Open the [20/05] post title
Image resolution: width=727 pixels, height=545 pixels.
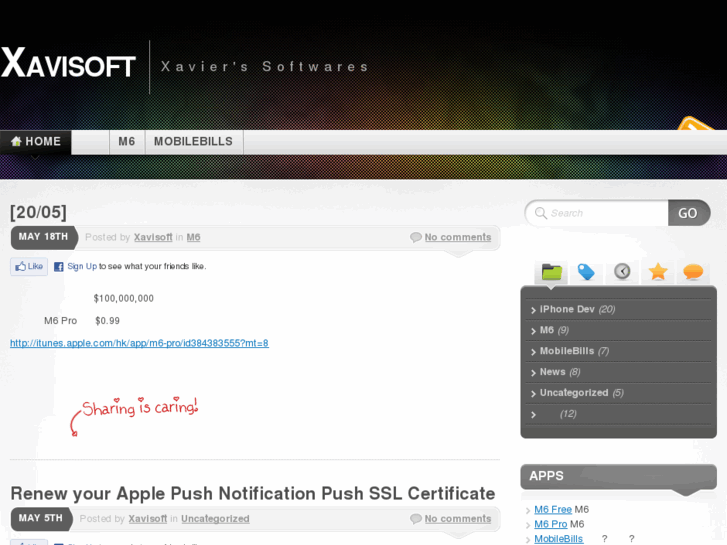click(38, 212)
